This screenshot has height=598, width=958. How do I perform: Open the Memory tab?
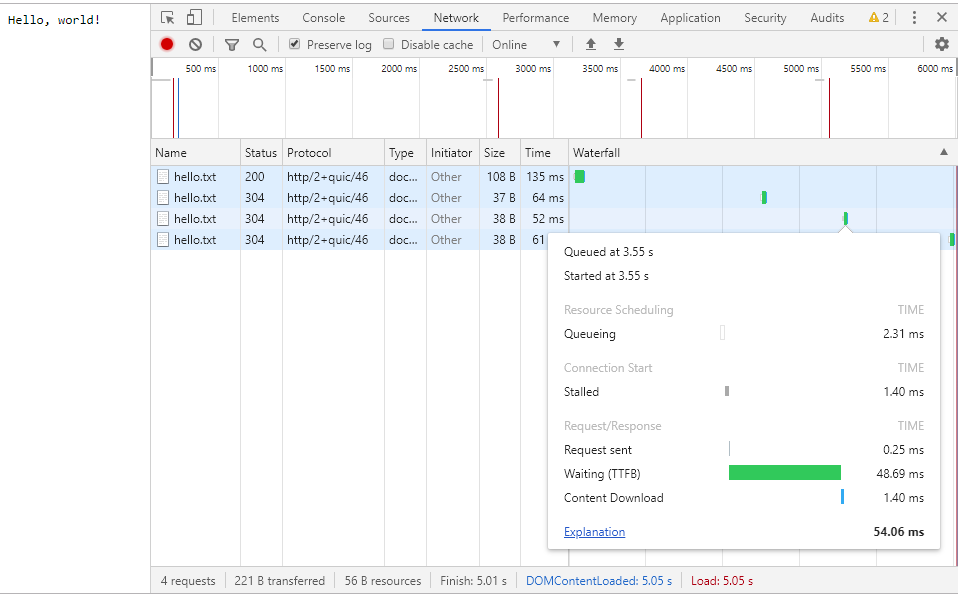click(x=615, y=18)
